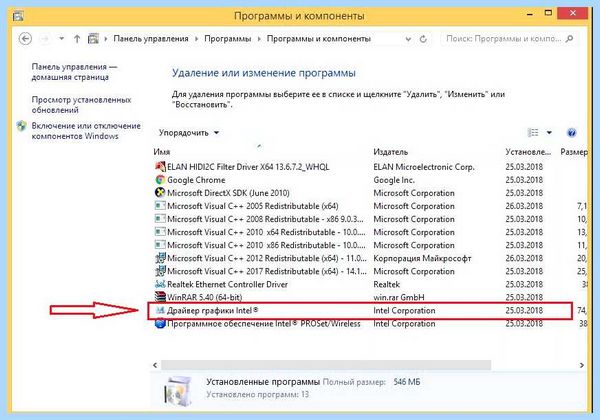Click the Forward navigation arrow

[x=45, y=39]
